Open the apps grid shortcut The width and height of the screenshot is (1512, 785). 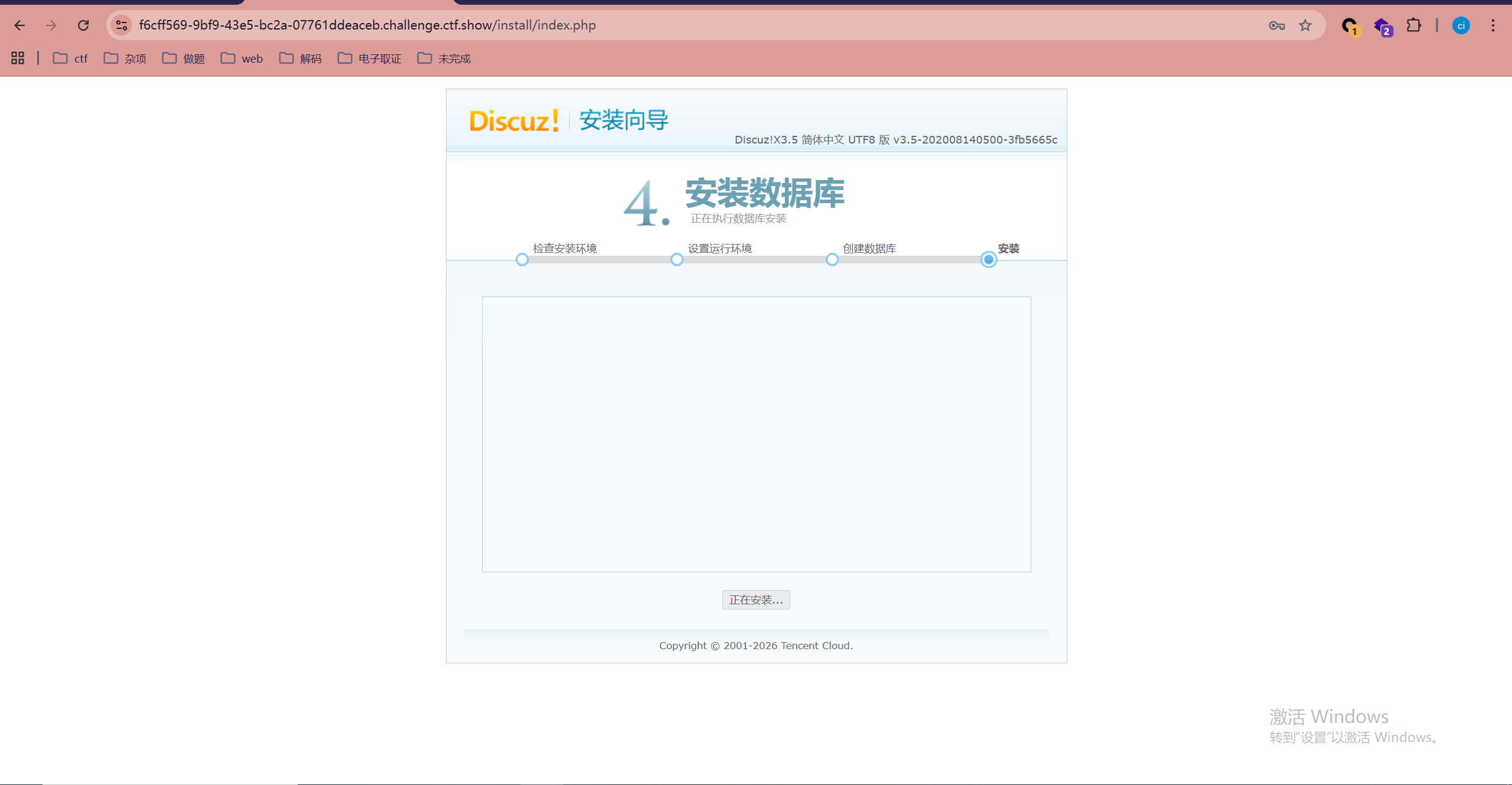18,58
